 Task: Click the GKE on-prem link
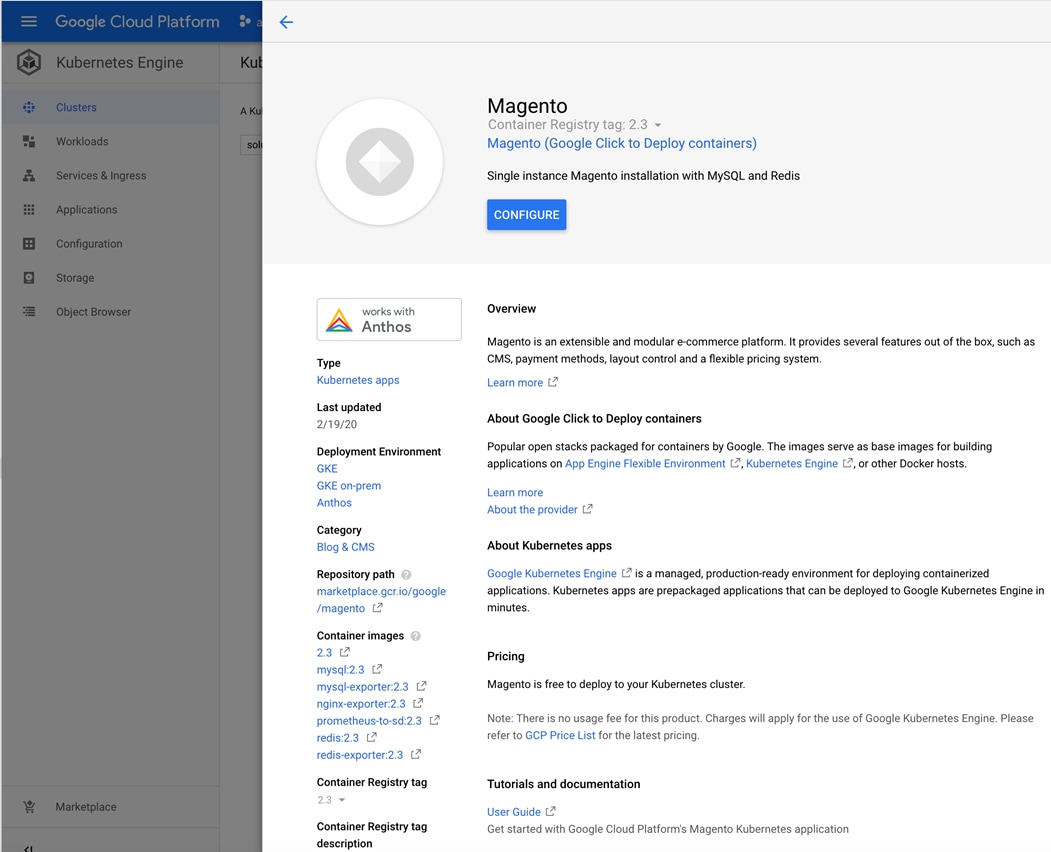[x=349, y=485]
